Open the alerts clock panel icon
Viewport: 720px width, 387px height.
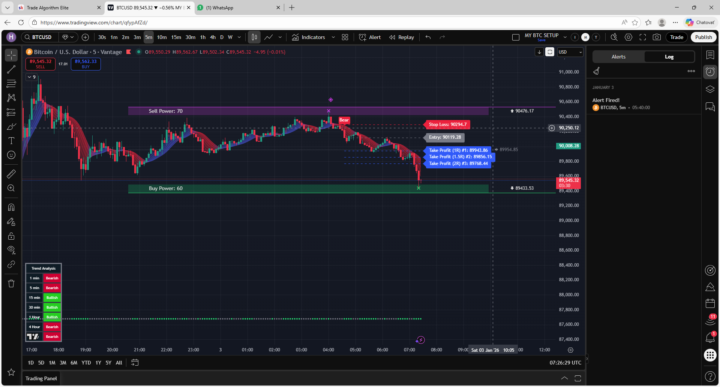pos(710,72)
